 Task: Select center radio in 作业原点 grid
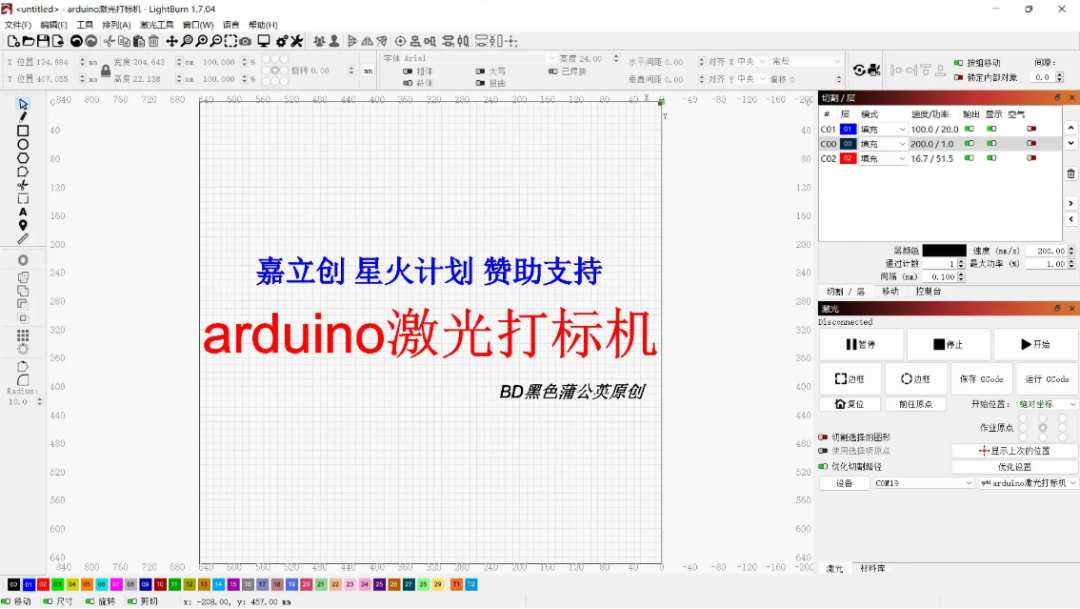click(x=1043, y=426)
